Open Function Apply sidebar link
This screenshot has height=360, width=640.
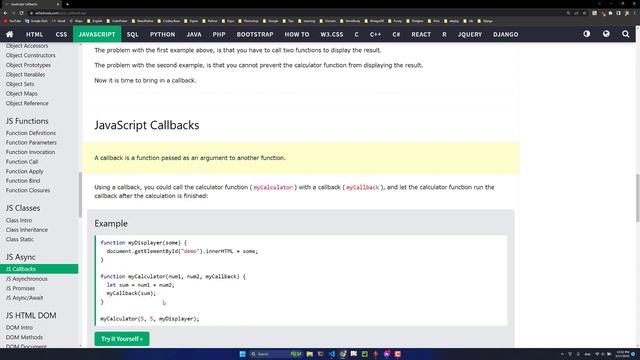click(x=24, y=171)
